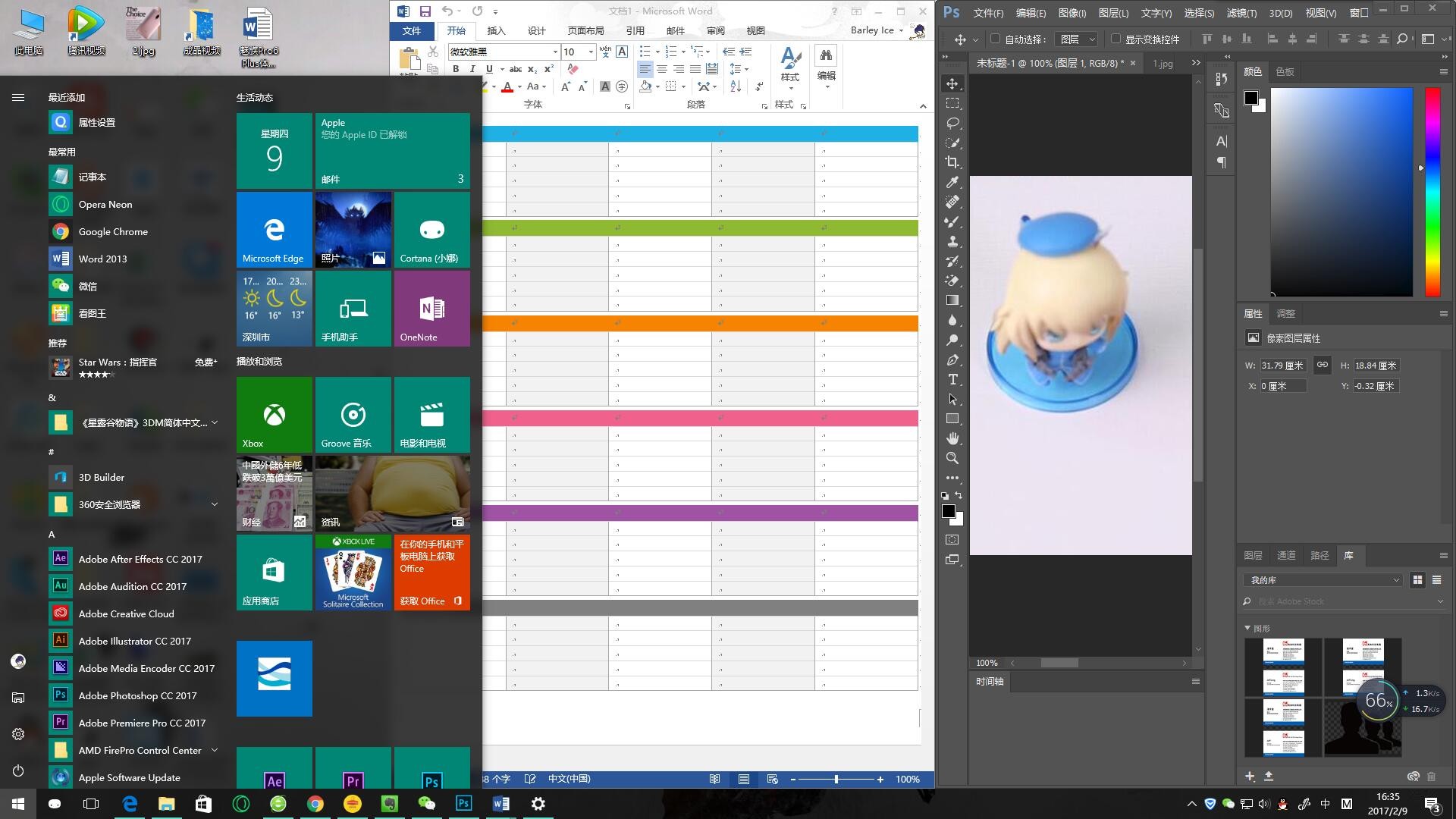Expand the AMD FirePro Control Center entry

[216, 750]
